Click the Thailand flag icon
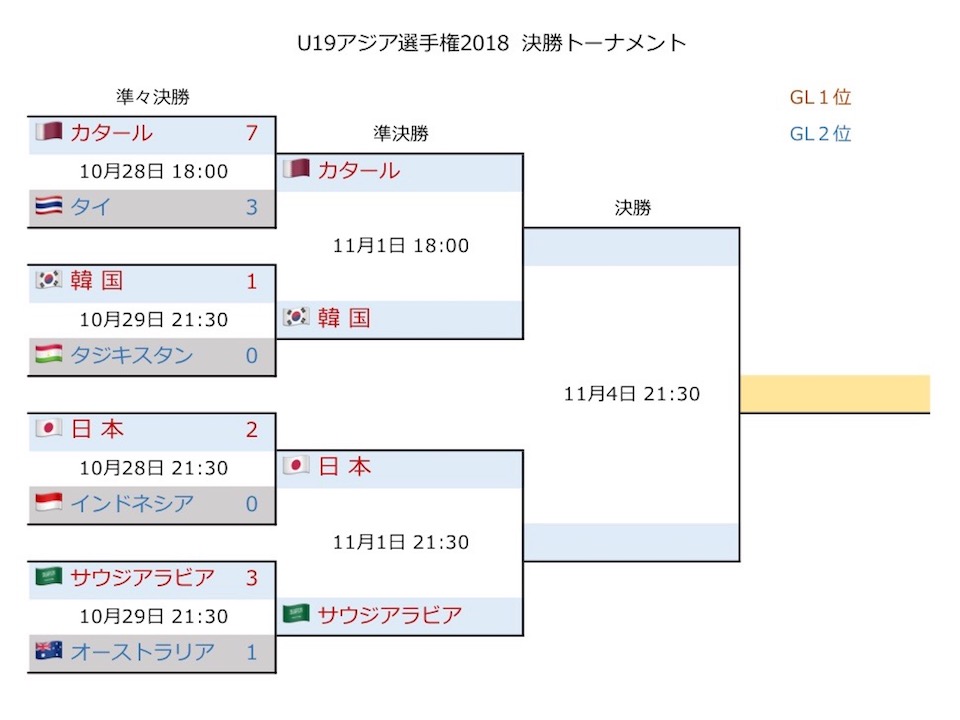Screen dimensions: 960x720 point(49,206)
